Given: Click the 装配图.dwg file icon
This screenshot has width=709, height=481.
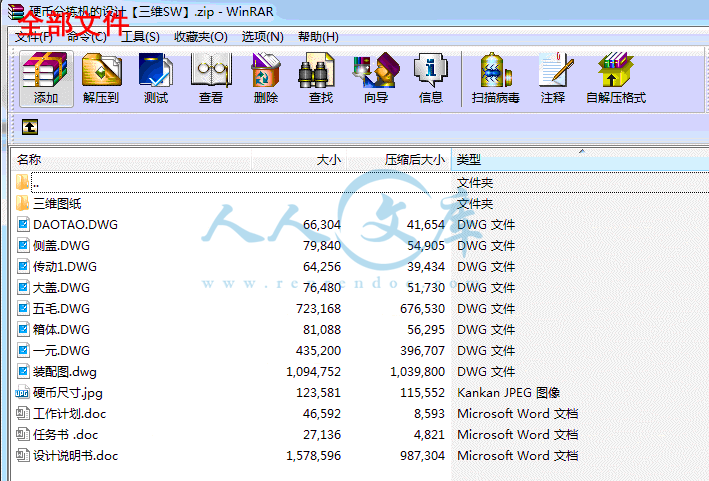Looking at the screenshot, I should click(23, 372).
